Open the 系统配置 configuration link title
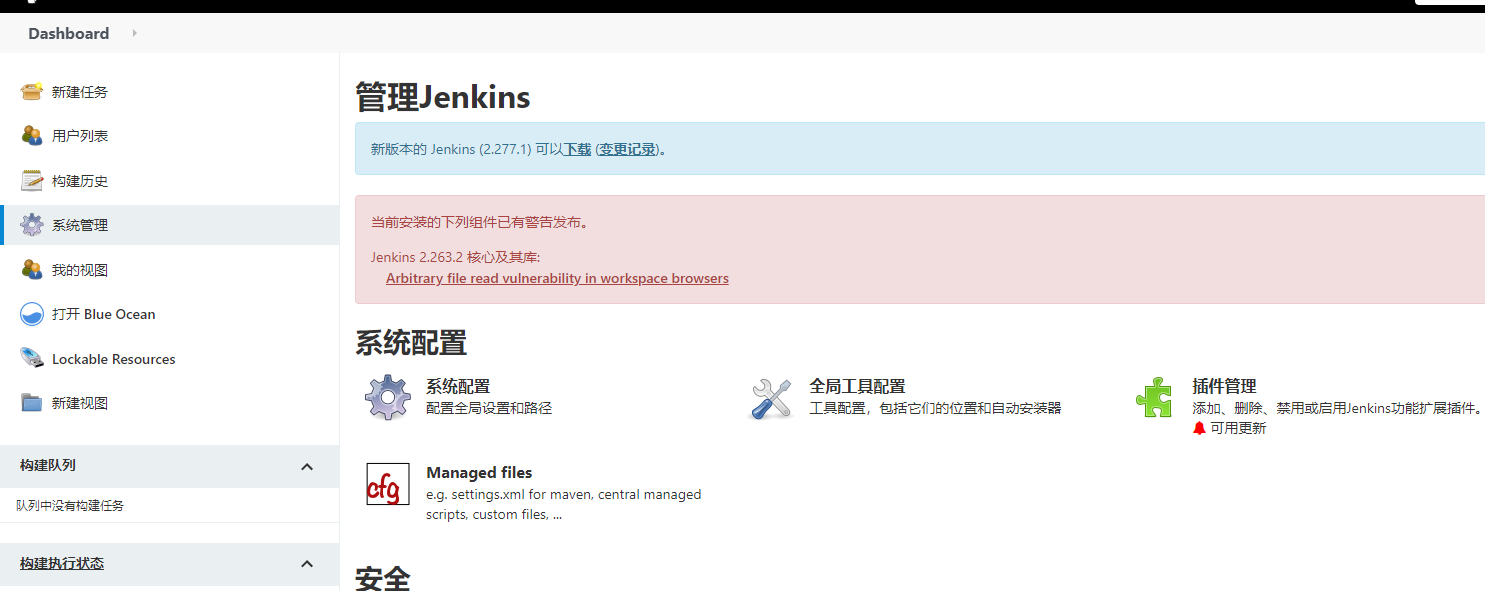This screenshot has height=591, width=1485. (x=458, y=386)
